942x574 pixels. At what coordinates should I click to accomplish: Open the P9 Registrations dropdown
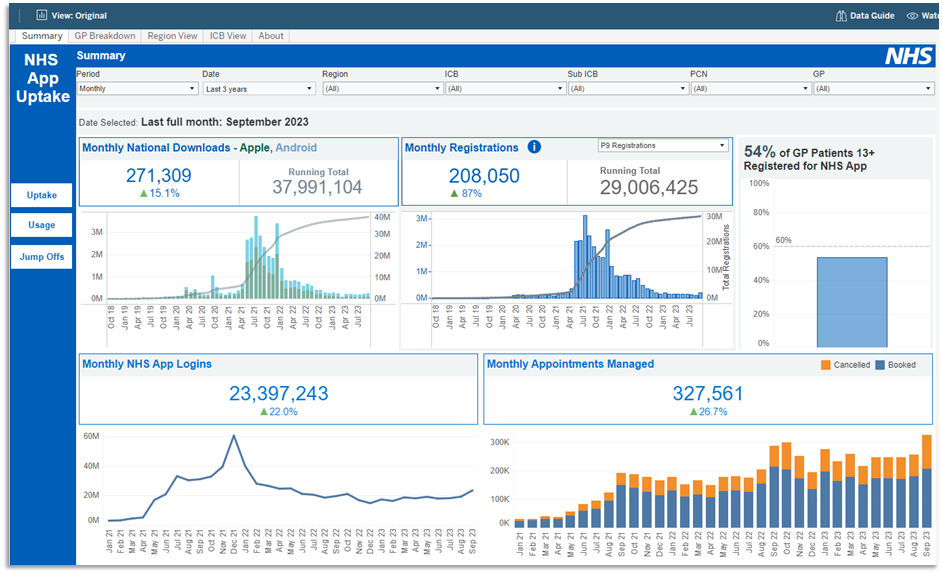click(663, 145)
